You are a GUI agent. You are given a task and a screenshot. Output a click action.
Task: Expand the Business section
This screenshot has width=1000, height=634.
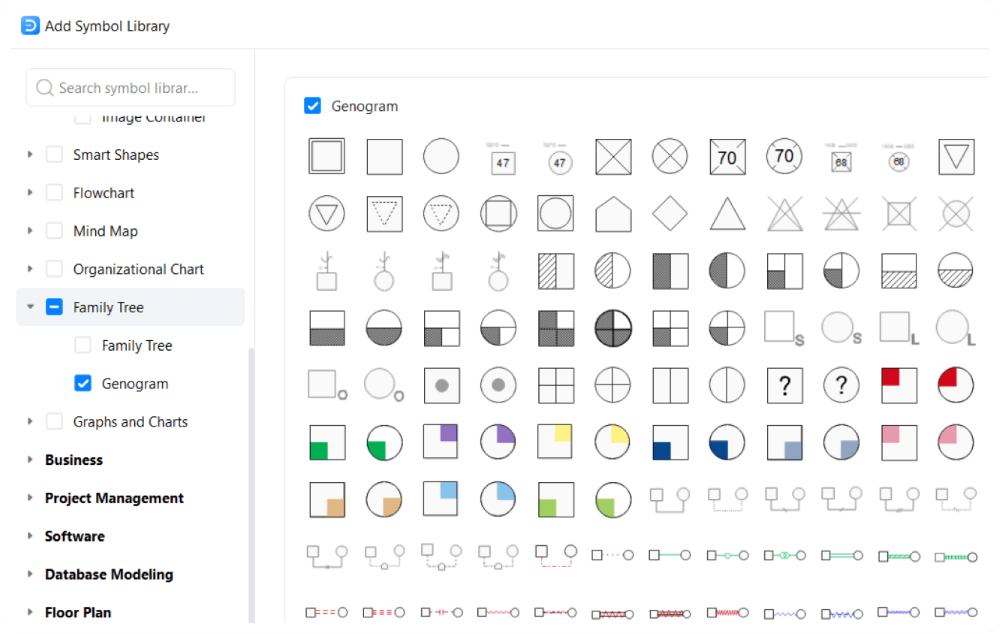click(30, 460)
